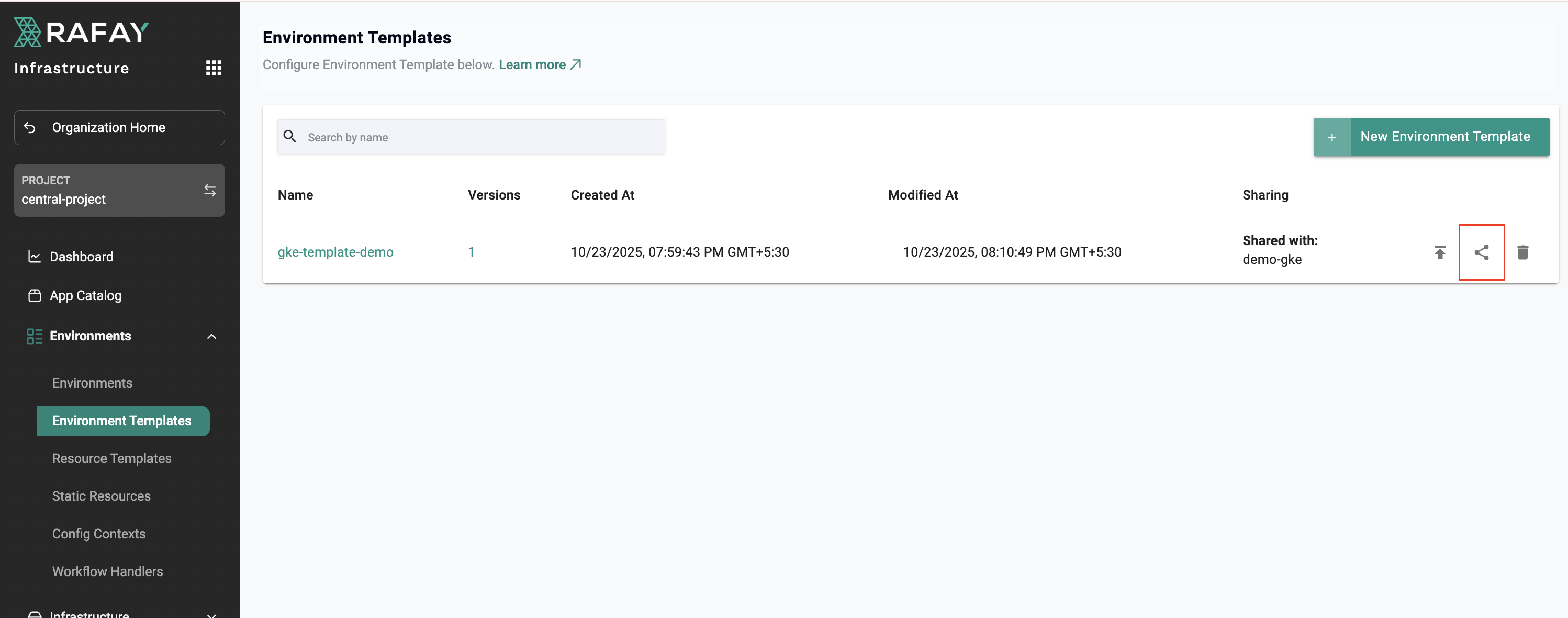Image resolution: width=1568 pixels, height=618 pixels.
Task: Go to Resource Templates
Action: 111,458
